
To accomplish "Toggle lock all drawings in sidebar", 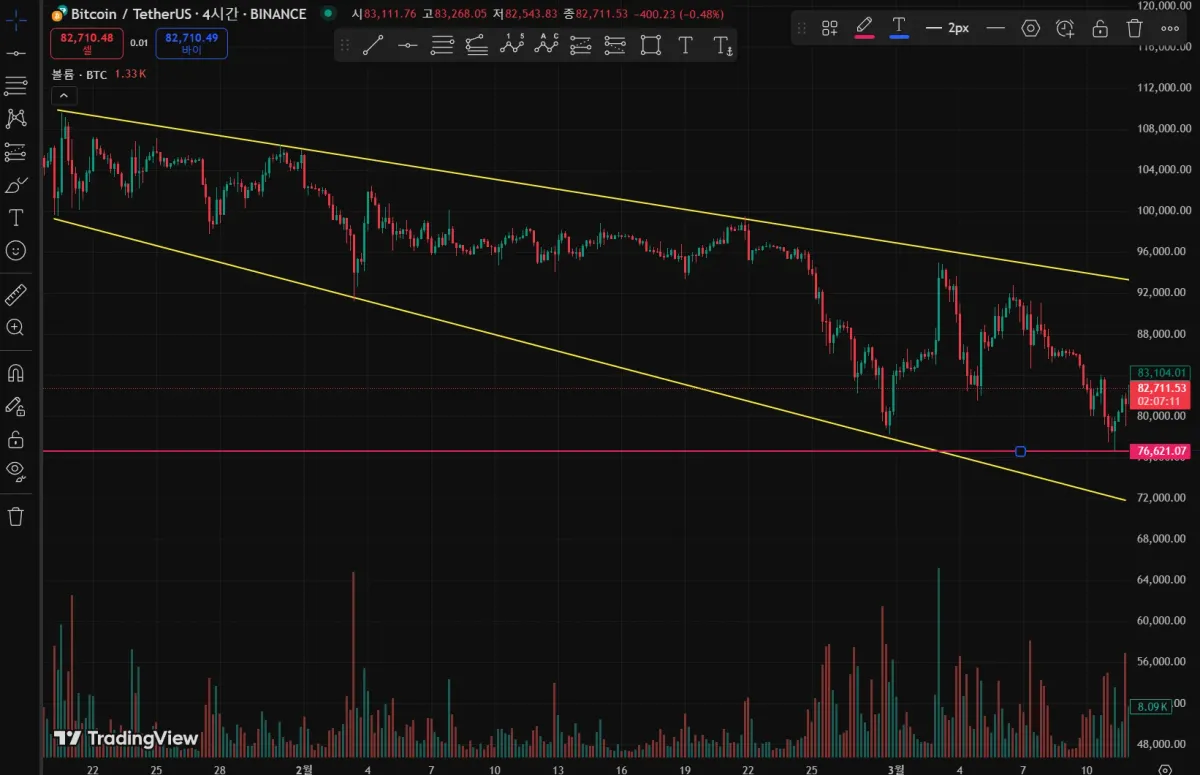I will 16,439.
